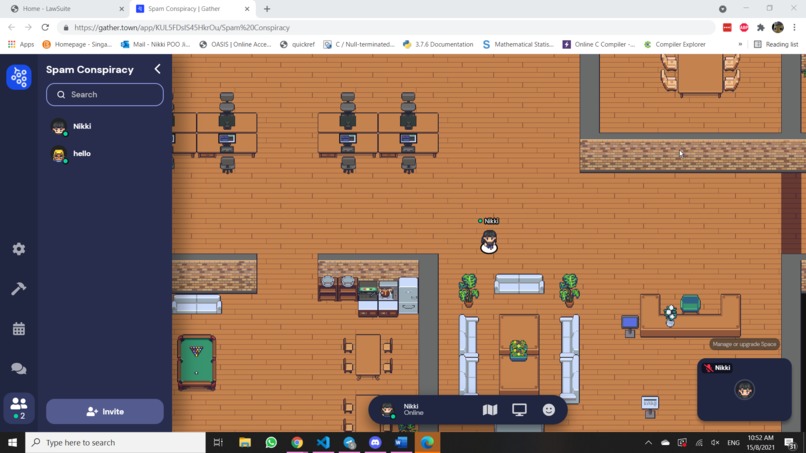Viewport: 806px width, 453px height.
Task: Open the Reading list
Action: tap(776, 44)
